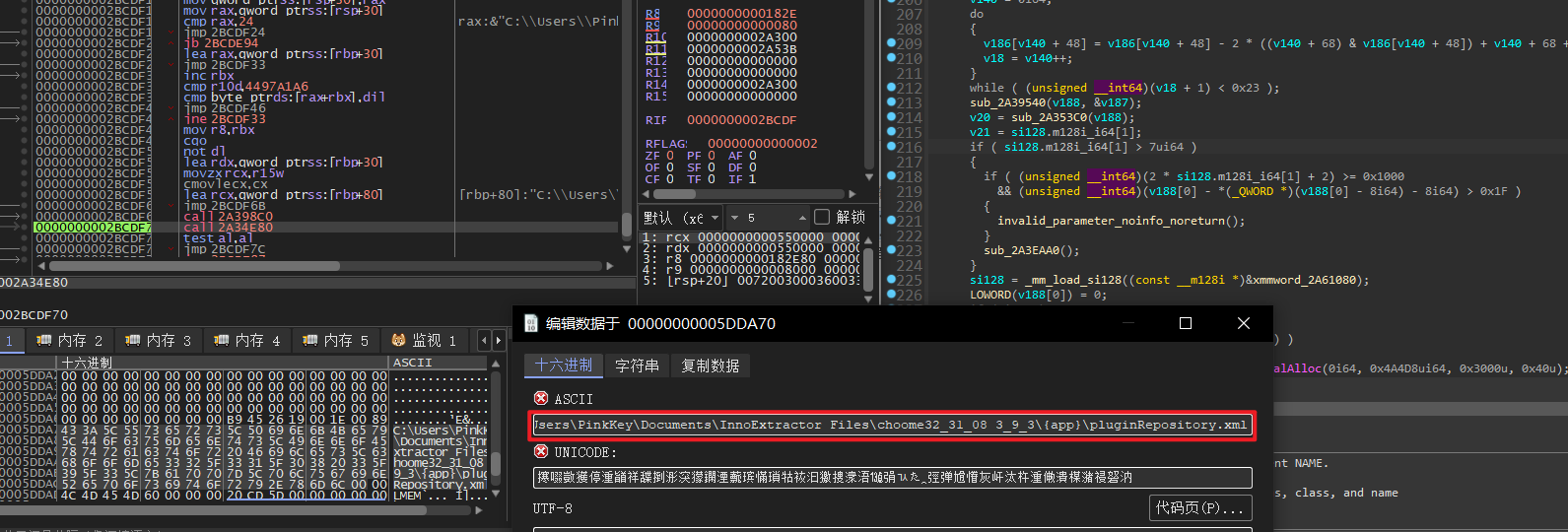Select instruction cmp r10d,4497A1A6
Screen dimensions: 1568x532
(245, 86)
